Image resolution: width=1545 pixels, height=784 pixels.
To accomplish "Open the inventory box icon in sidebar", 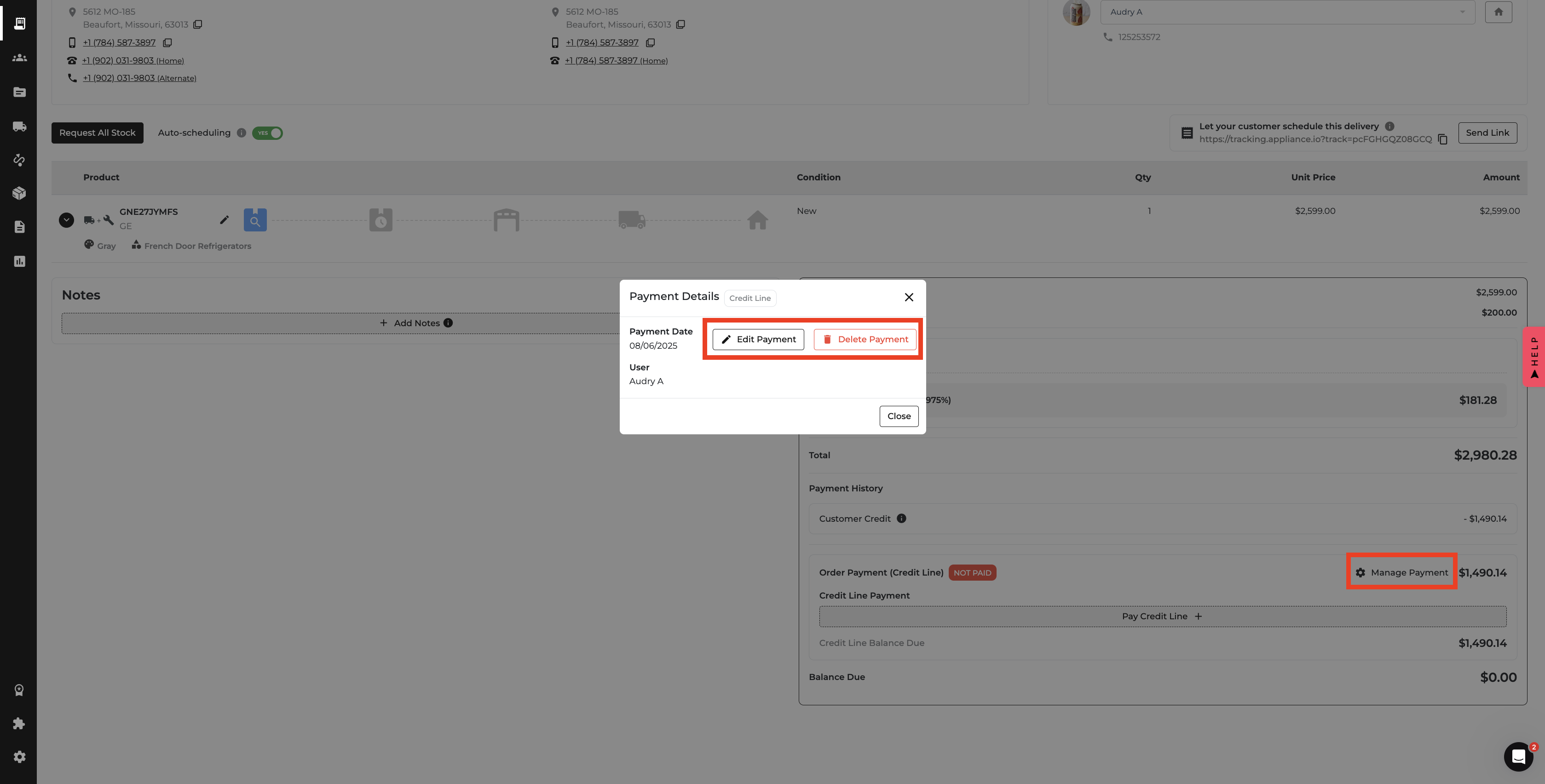I will [19, 193].
